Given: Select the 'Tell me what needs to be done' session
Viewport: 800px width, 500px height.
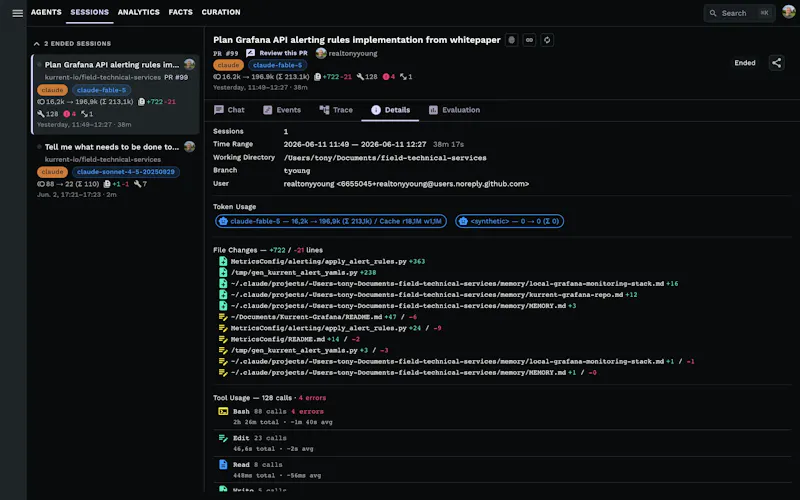Looking at the screenshot, I should point(115,170).
